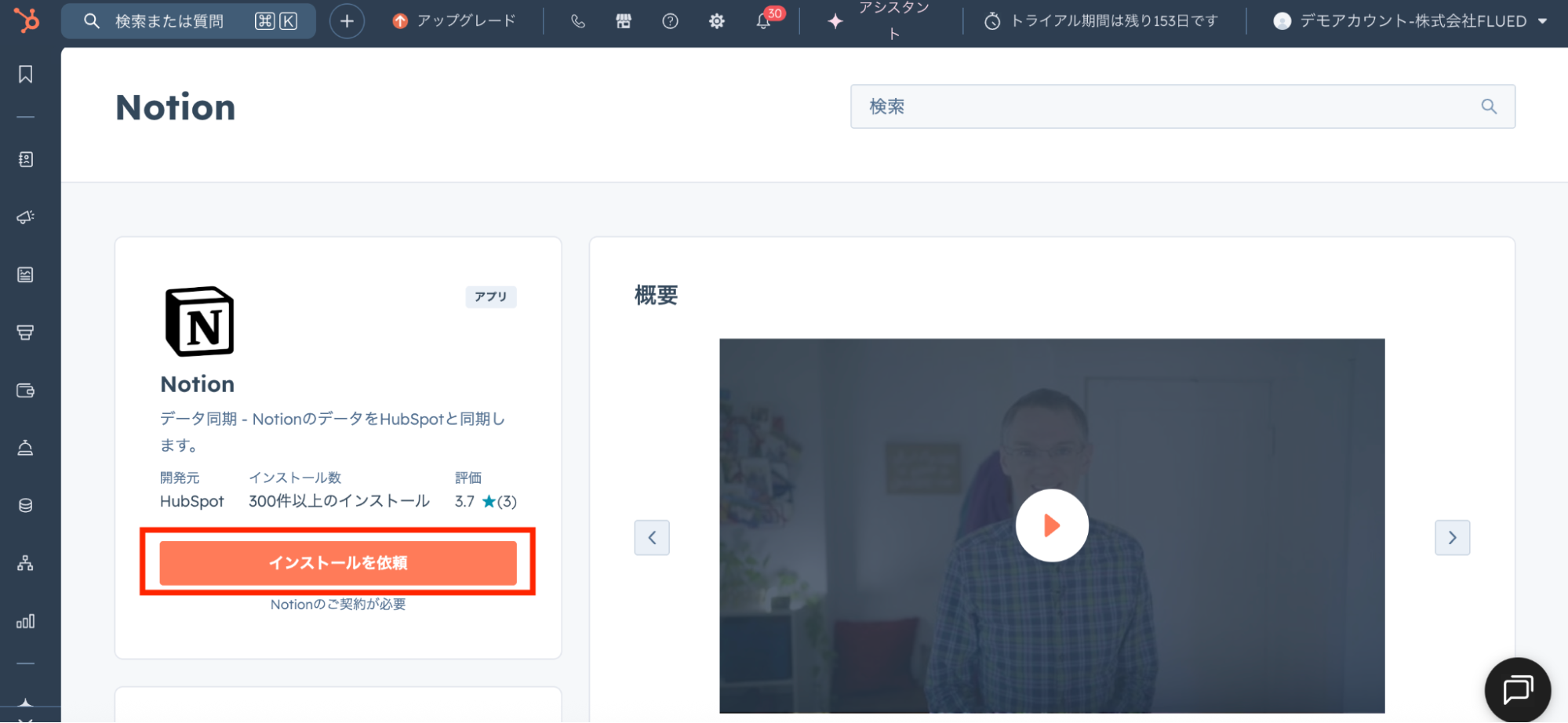Click トライアル期間は残り153日です trial notice
The width and height of the screenshot is (1568, 723).
click(x=1101, y=21)
